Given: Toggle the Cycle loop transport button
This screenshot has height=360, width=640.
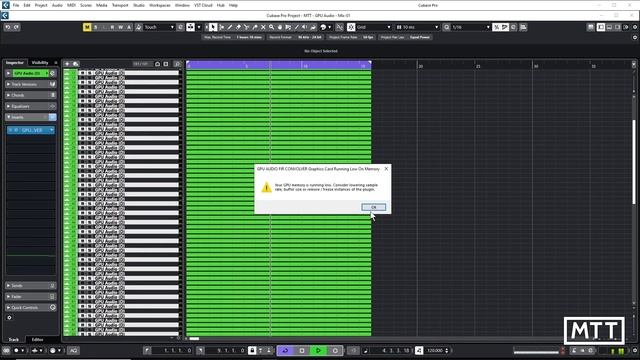Looking at the screenshot, I should (x=285, y=351).
